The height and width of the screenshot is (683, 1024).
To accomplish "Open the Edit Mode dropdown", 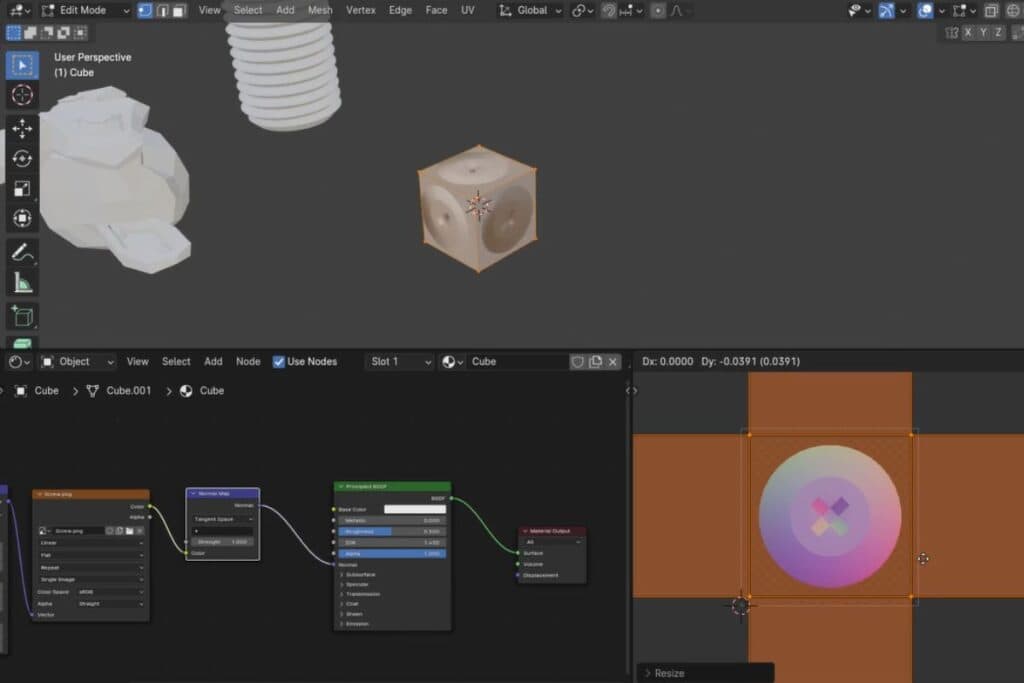I will [85, 10].
